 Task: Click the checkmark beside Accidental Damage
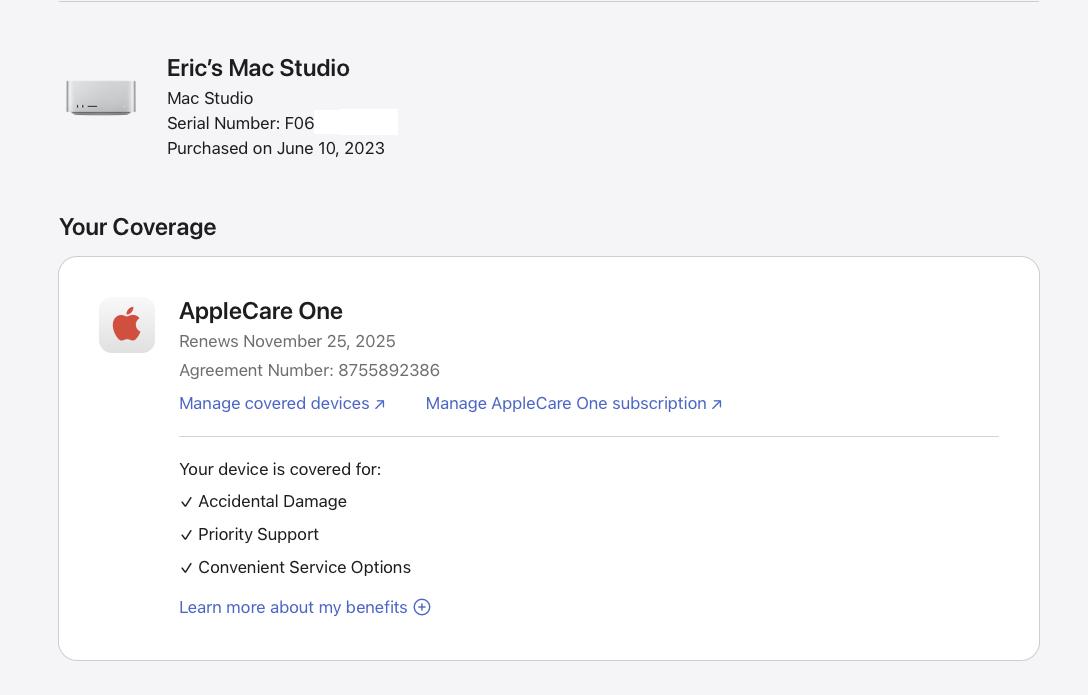tap(186, 502)
